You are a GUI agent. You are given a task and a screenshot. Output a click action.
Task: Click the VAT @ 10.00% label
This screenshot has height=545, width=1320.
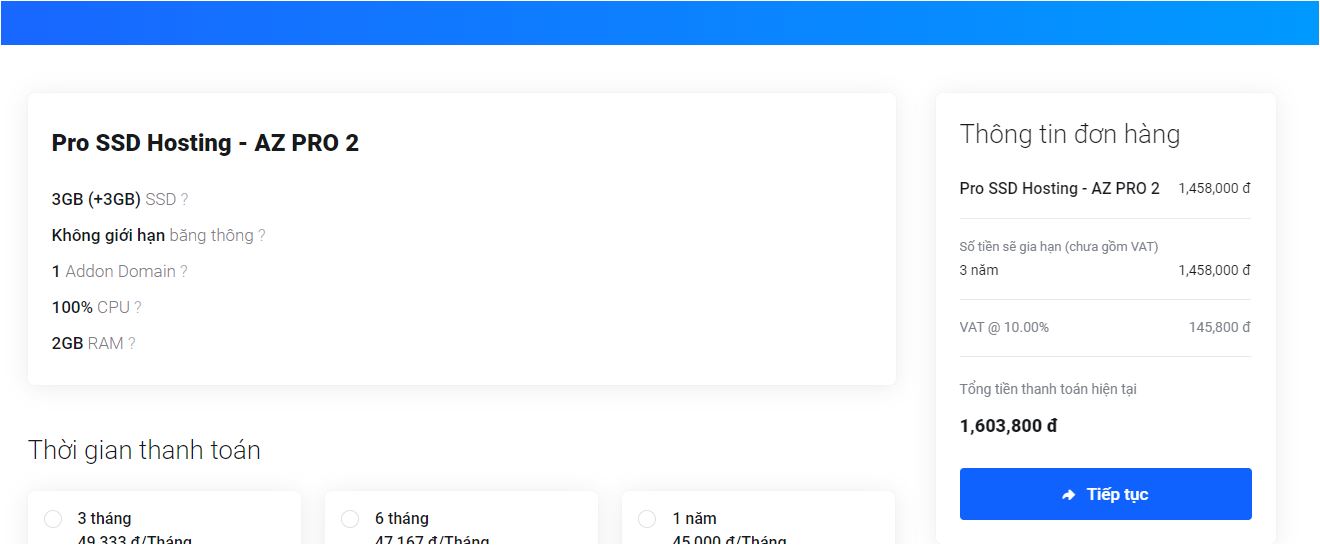1004,327
